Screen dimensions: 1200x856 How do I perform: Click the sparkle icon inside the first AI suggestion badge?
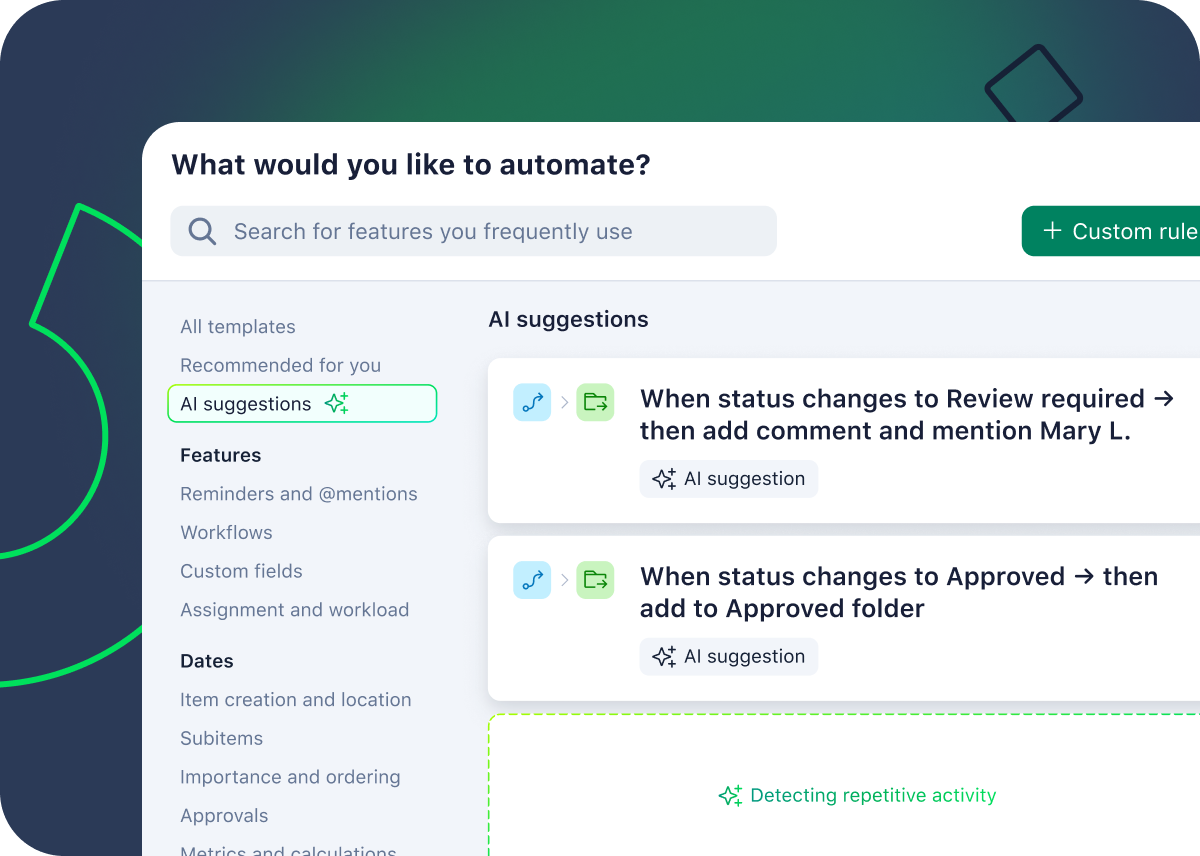pos(663,478)
